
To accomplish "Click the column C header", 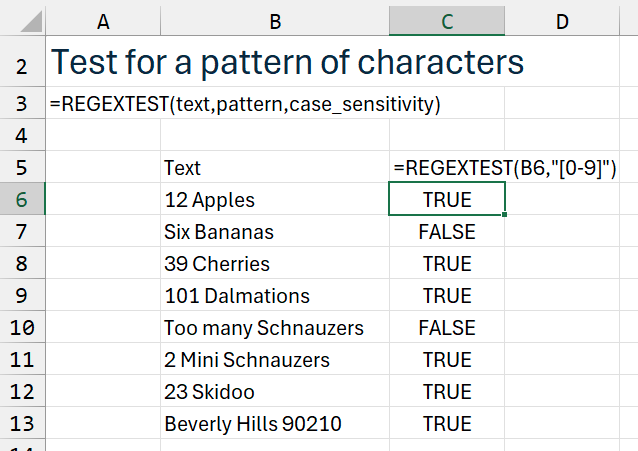I will (x=447, y=20).
